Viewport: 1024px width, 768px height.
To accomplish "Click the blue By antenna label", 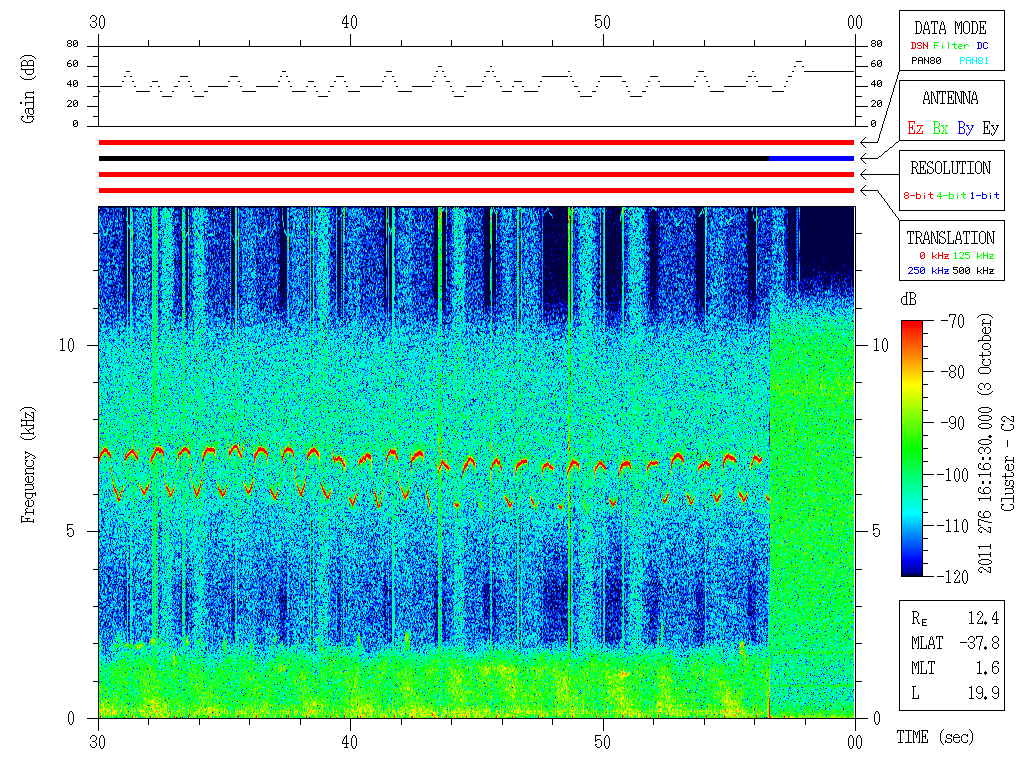I will point(965,128).
